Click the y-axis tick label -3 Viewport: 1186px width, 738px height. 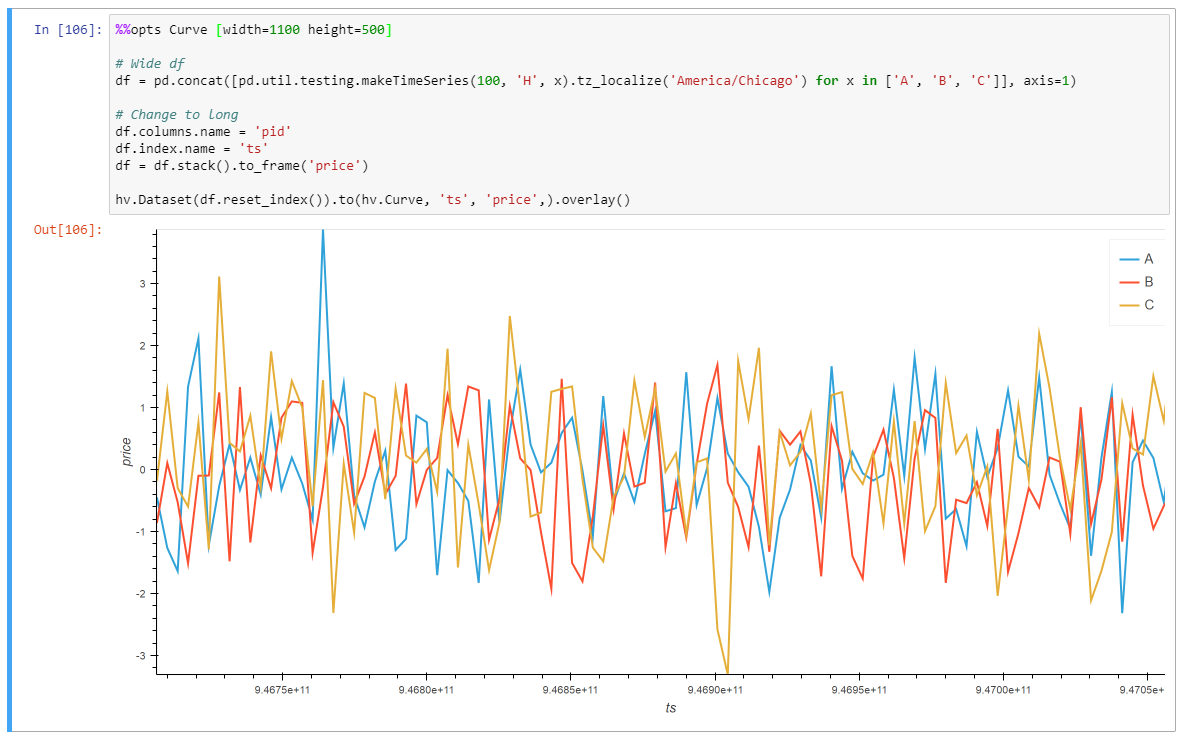tap(141, 656)
